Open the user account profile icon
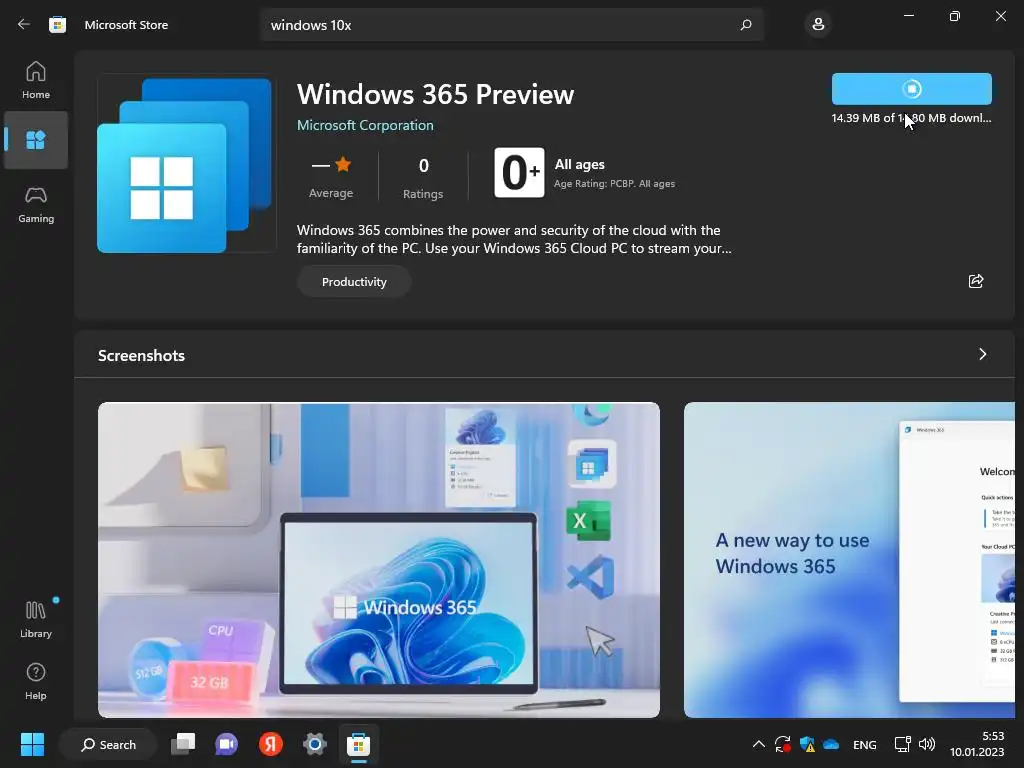Image resolution: width=1024 pixels, height=768 pixels. [818, 25]
